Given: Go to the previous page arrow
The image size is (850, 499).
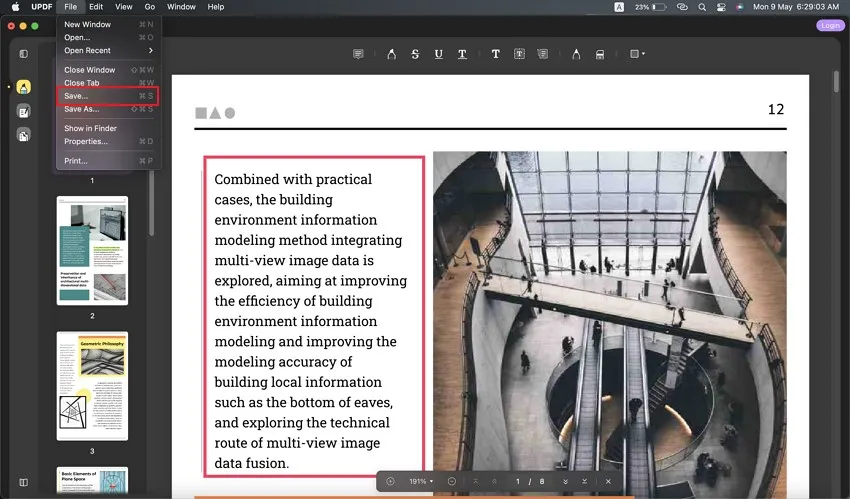Looking at the screenshot, I should click(x=494, y=481).
